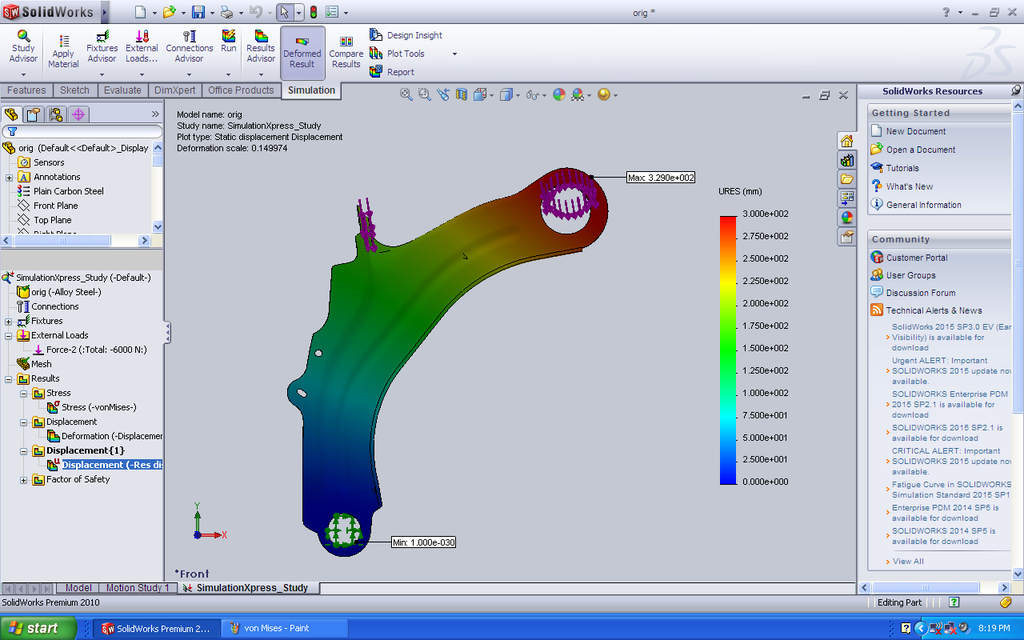Image resolution: width=1024 pixels, height=640 pixels.
Task: Open Plot Tools
Action: coord(397,54)
